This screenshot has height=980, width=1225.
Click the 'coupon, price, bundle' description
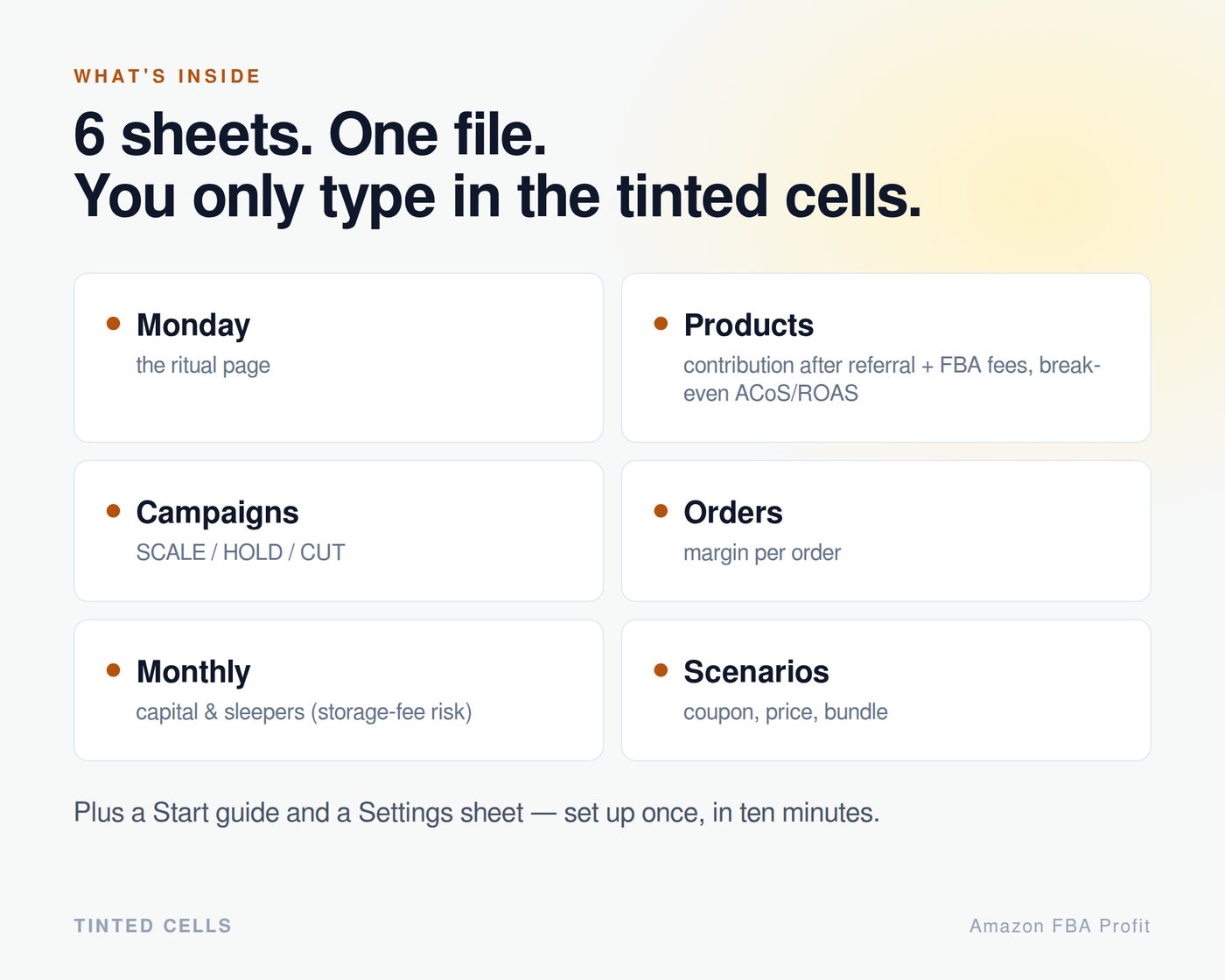[x=786, y=712]
